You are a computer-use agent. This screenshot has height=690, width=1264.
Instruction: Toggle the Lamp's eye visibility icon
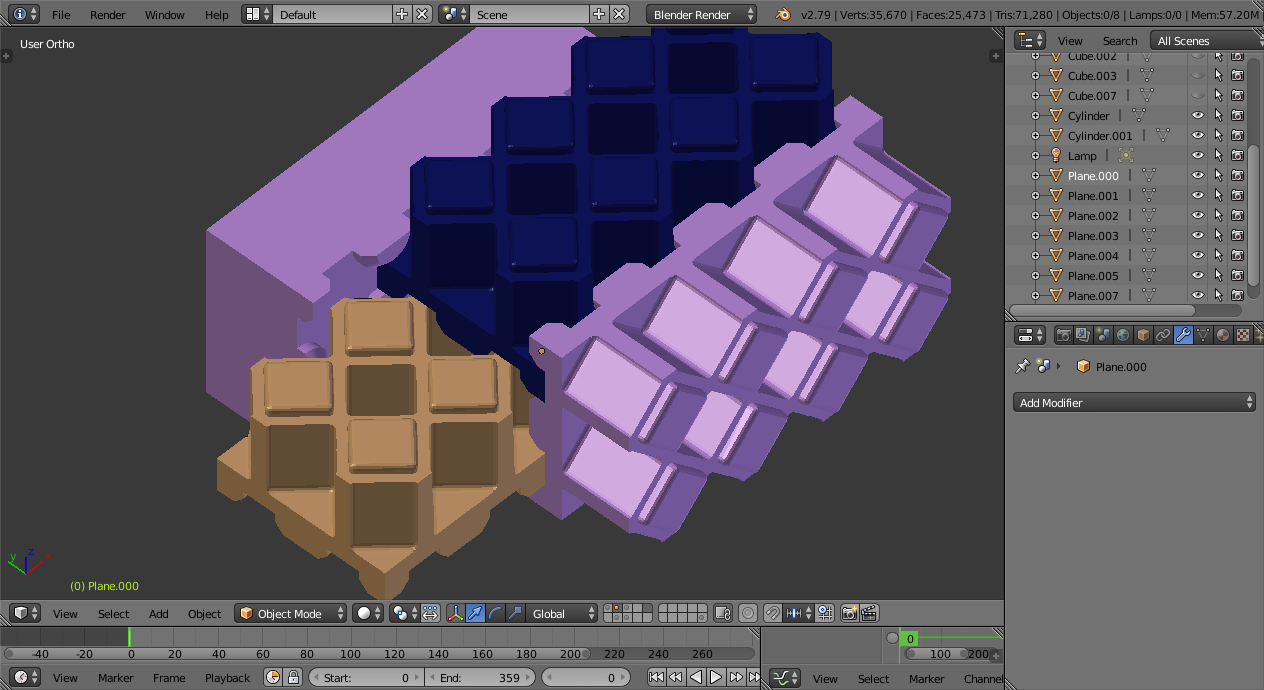pos(1198,155)
